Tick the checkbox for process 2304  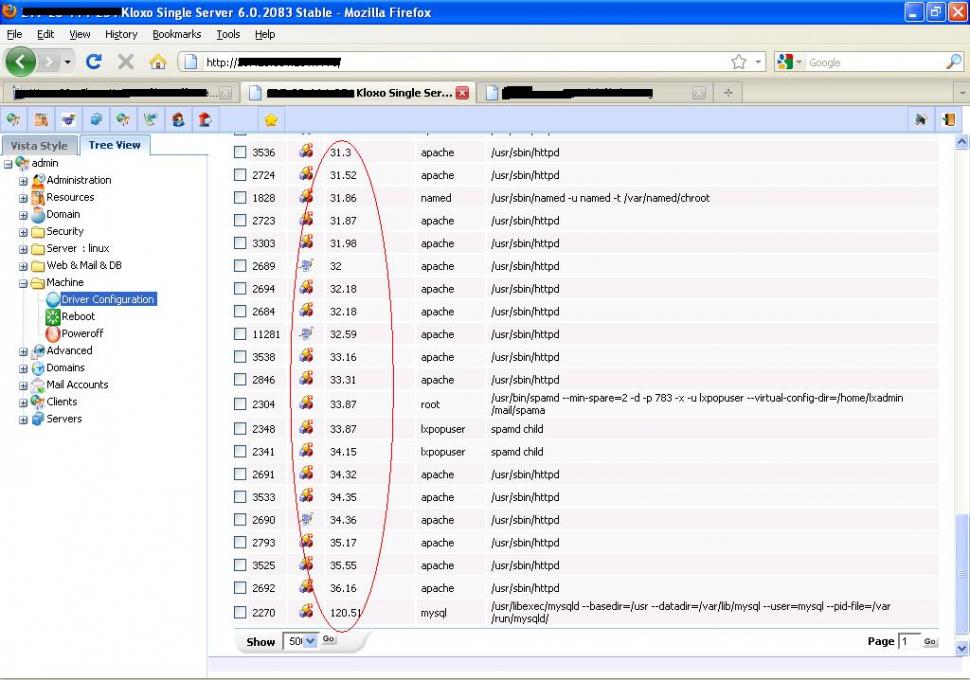click(240, 404)
